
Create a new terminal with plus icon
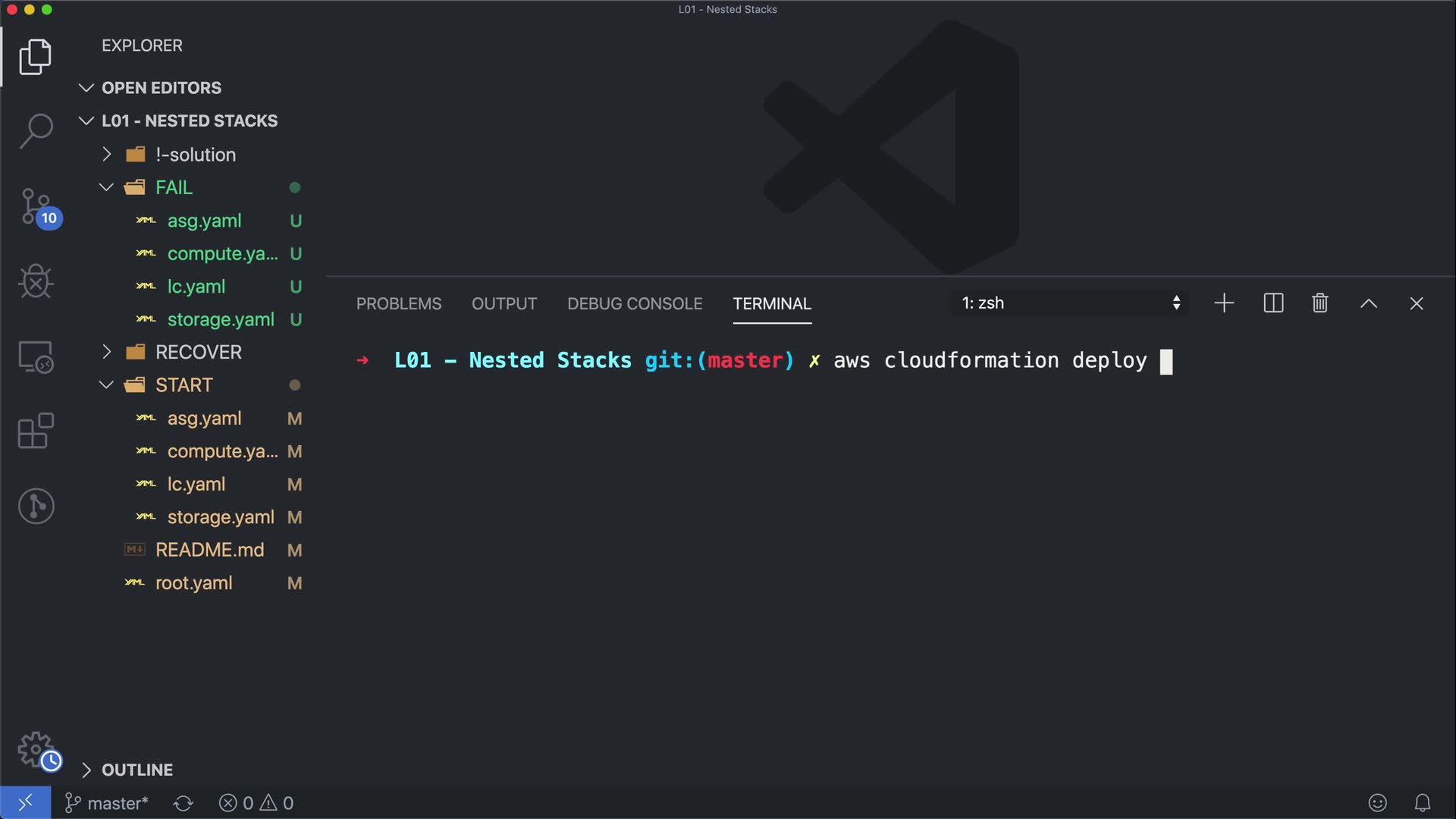(x=1224, y=303)
